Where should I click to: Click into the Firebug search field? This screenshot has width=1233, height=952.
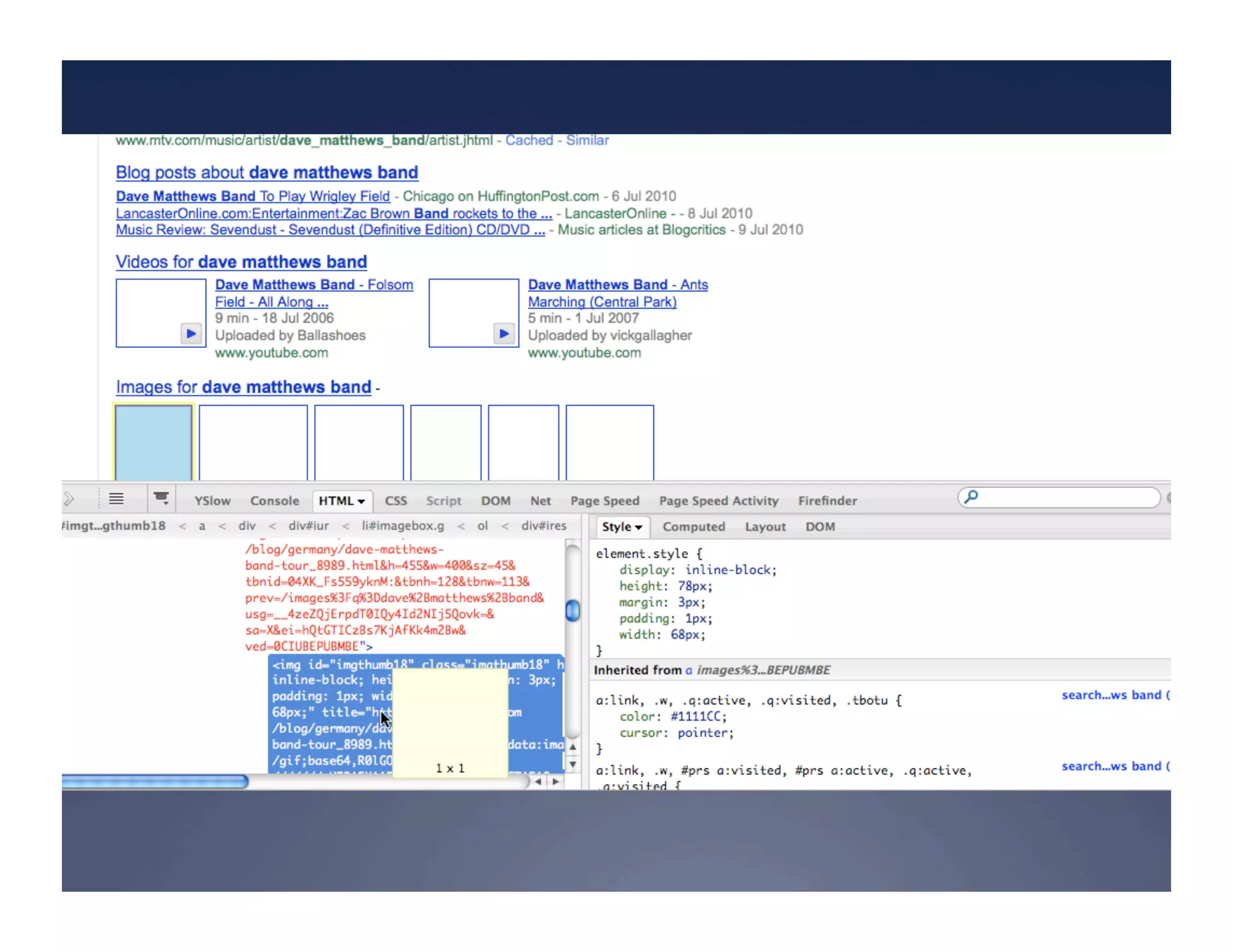pos(1066,498)
